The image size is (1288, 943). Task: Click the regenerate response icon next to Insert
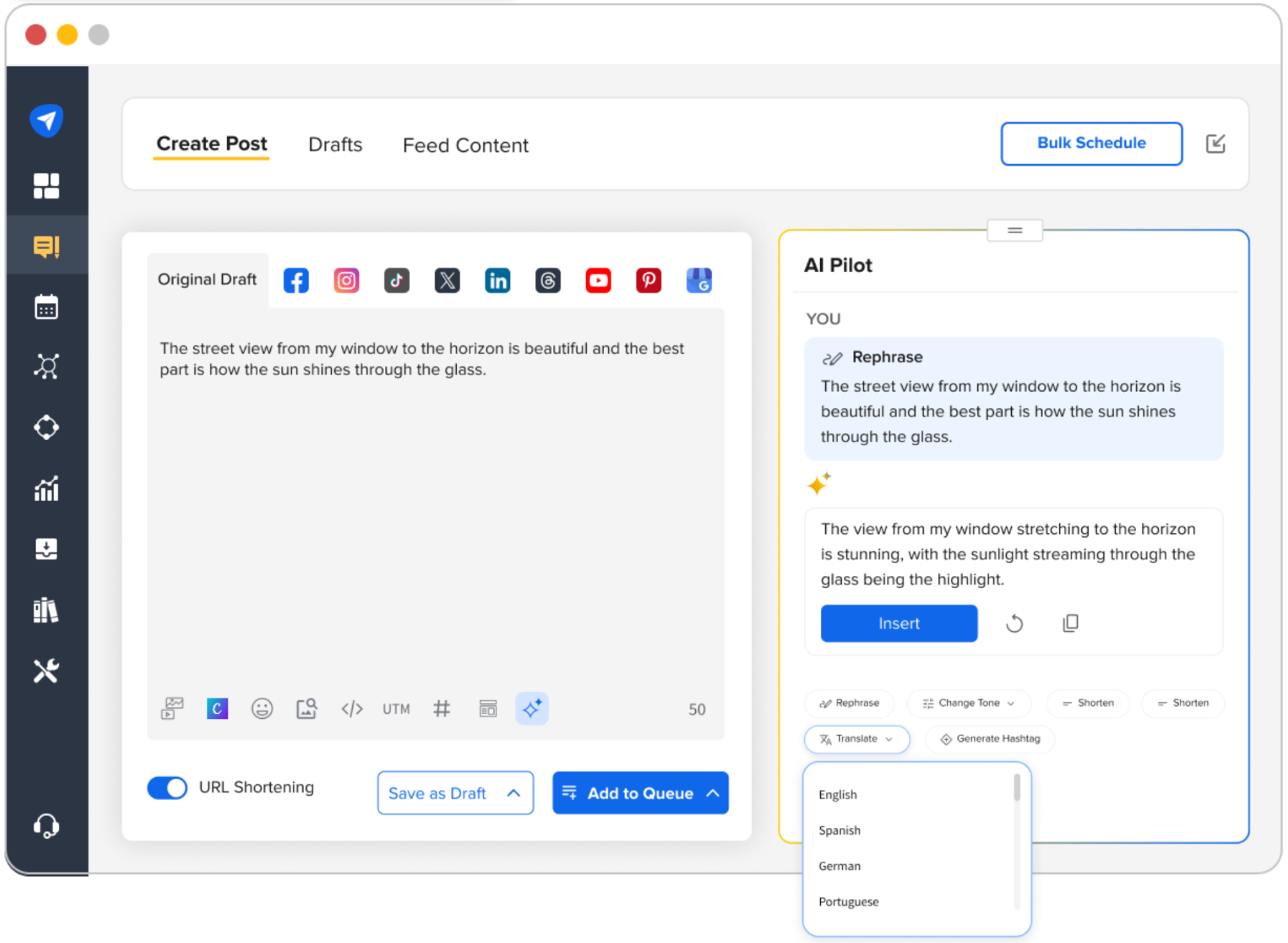coord(1014,623)
